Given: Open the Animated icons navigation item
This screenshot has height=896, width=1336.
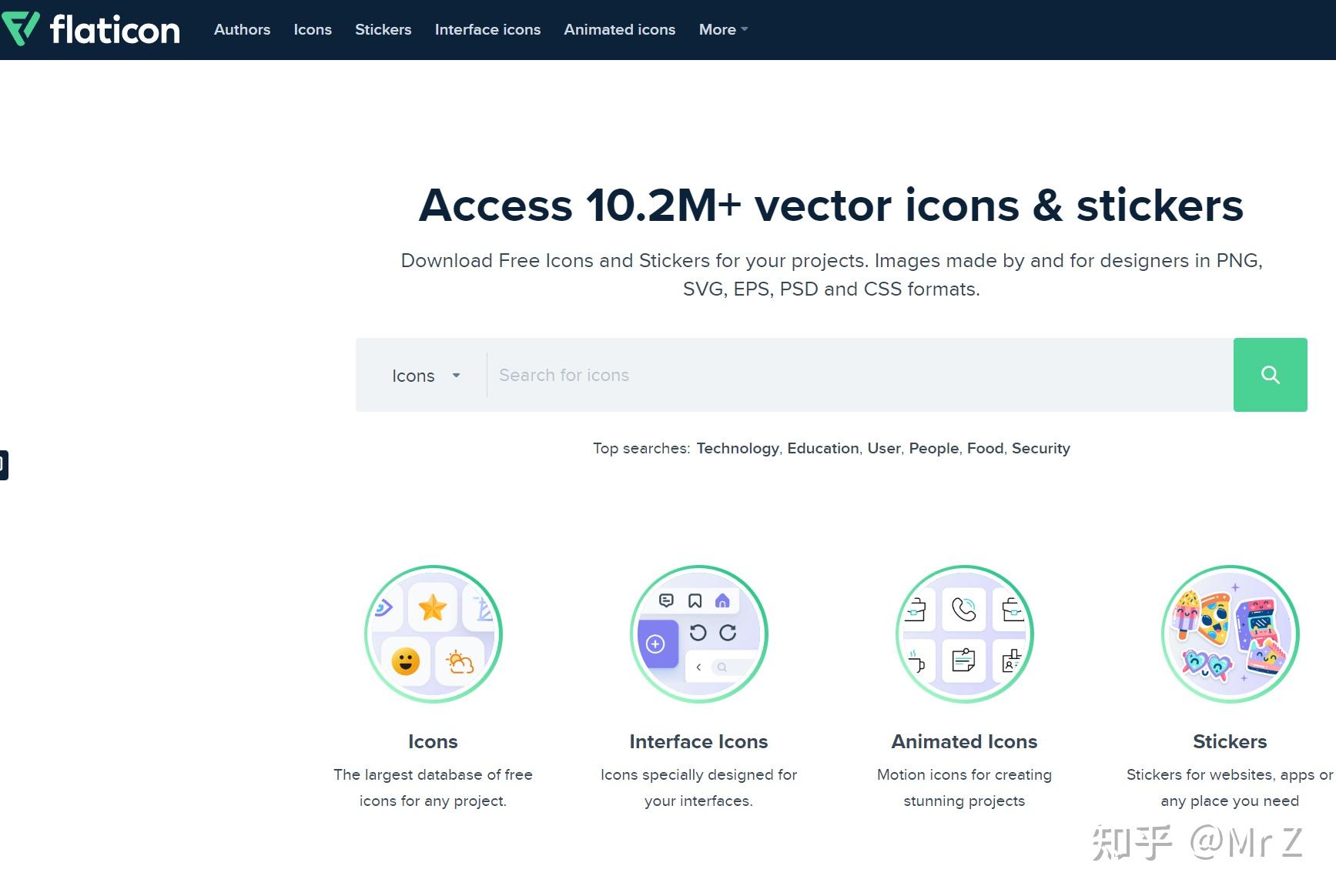Looking at the screenshot, I should pos(619,29).
